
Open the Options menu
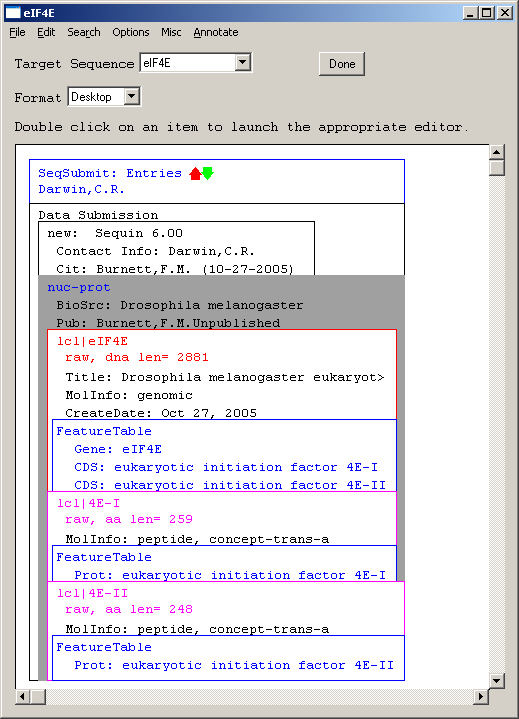[x=131, y=33]
